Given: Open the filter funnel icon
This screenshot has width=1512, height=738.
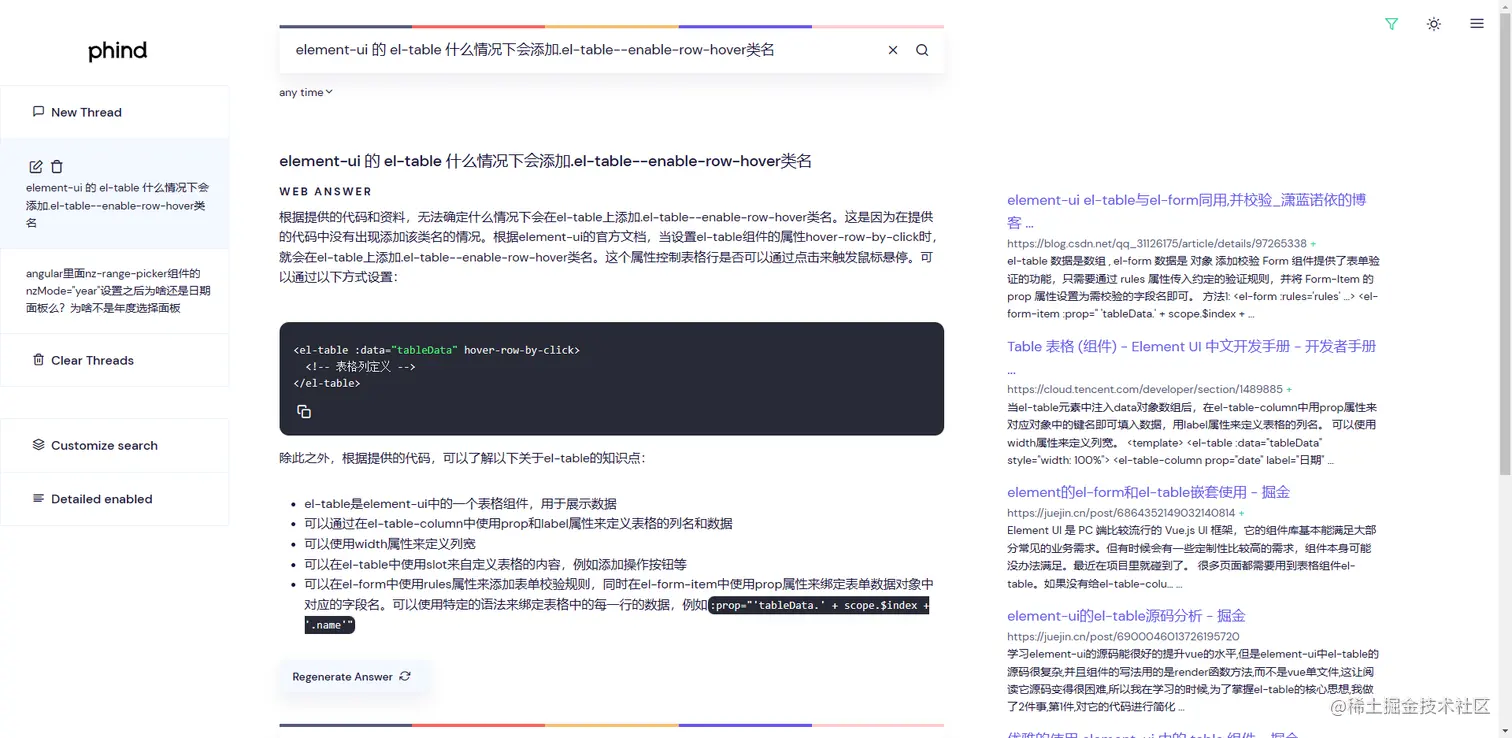Looking at the screenshot, I should 1391,24.
